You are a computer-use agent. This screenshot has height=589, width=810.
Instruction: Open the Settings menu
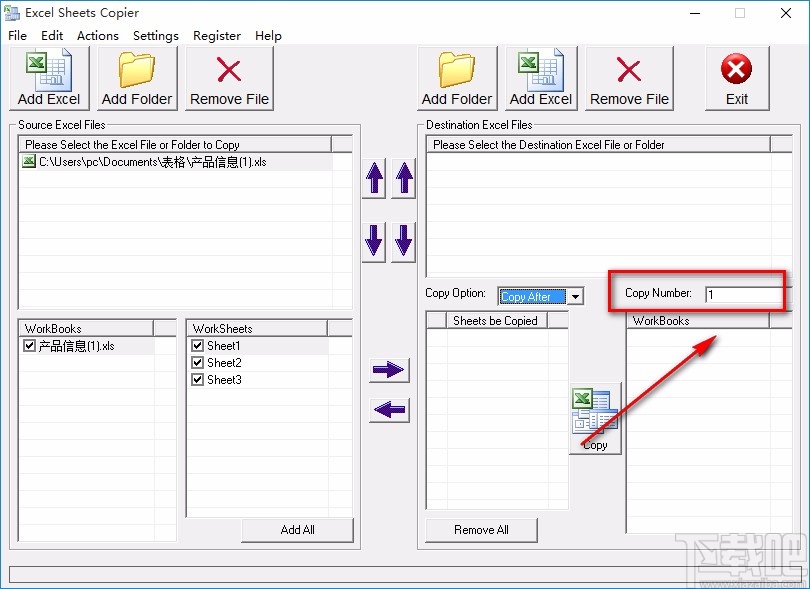point(155,35)
